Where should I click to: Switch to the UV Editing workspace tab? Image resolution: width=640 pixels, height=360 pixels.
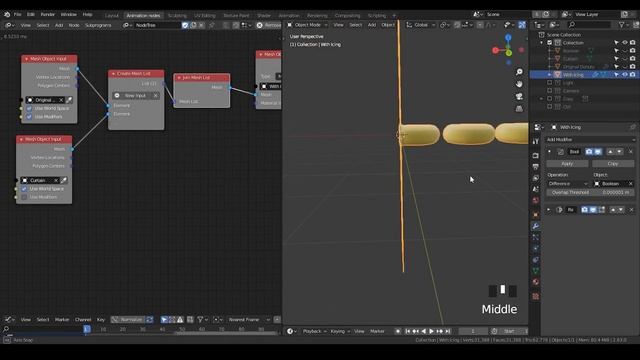click(x=204, y=16)
